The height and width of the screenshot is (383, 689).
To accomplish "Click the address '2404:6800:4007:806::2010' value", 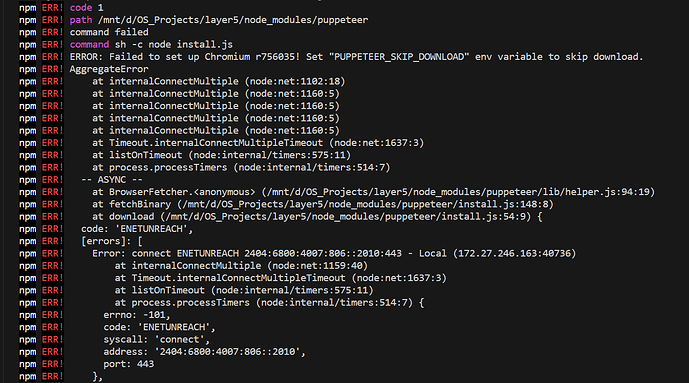I will click(227, 352).
